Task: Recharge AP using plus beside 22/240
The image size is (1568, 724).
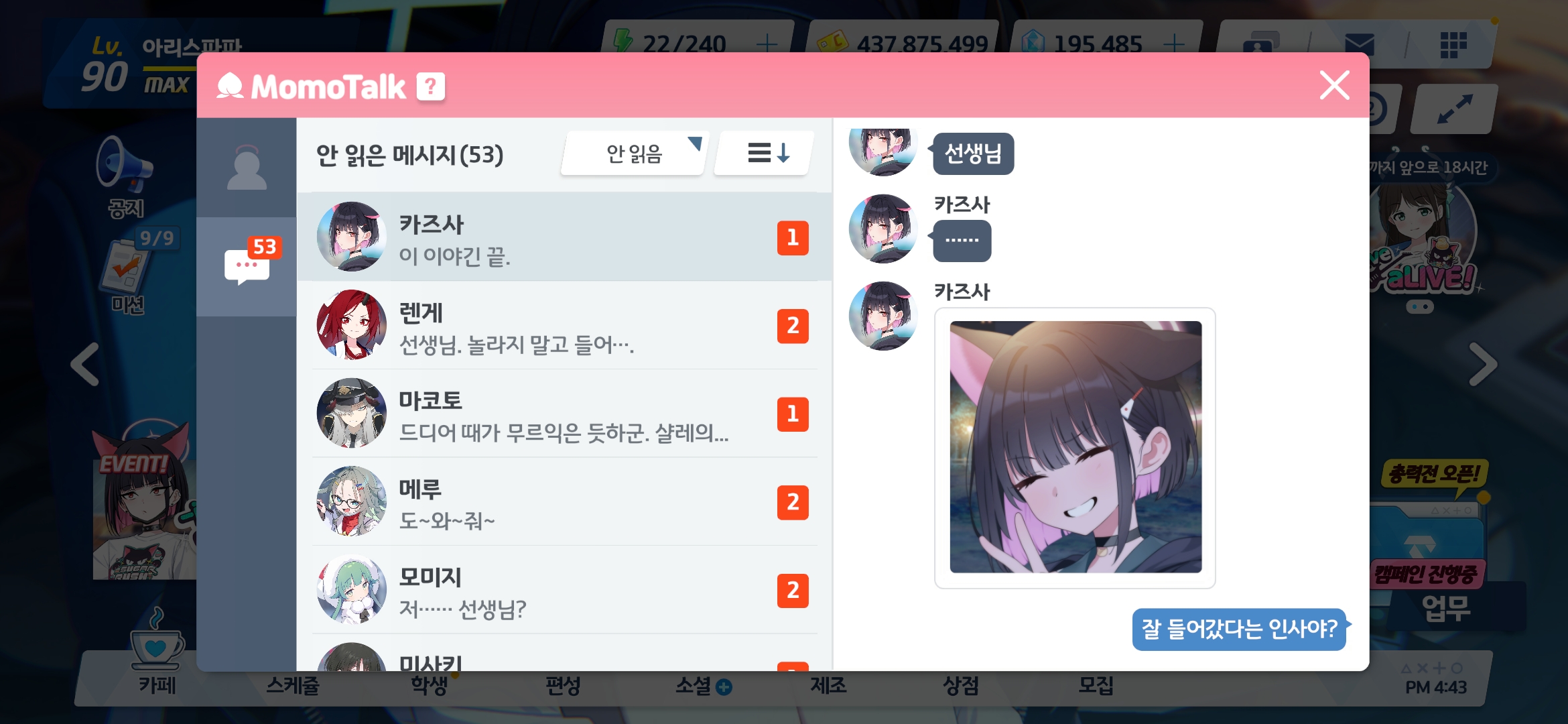Action: point(767,44)
